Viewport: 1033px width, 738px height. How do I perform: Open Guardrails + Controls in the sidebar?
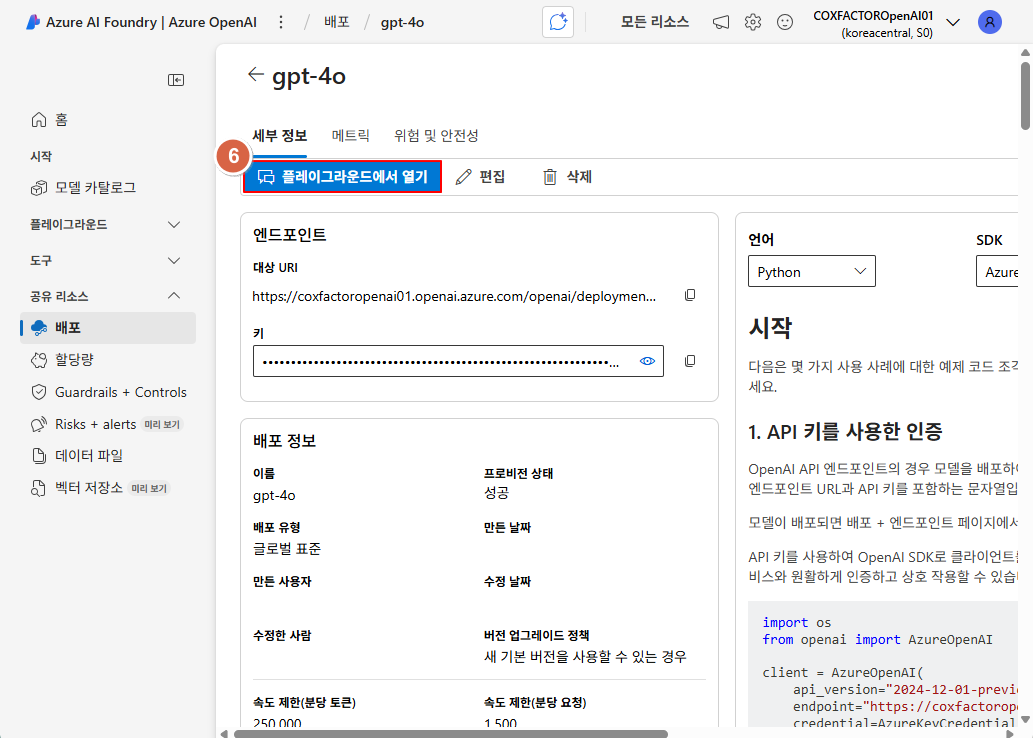click(x=108, y=392)
